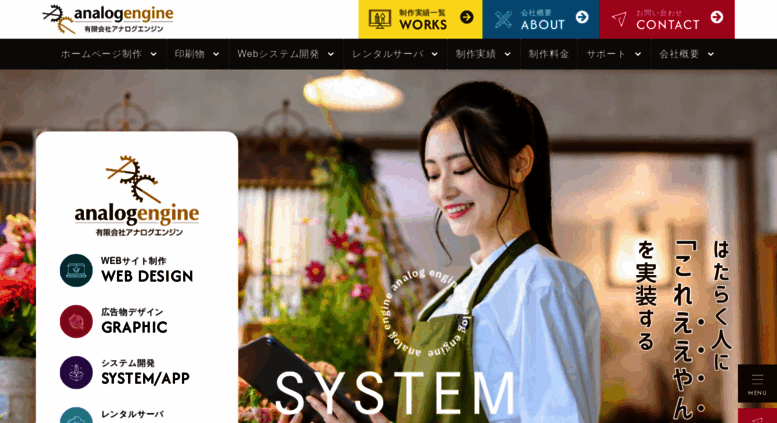
Task: Open the GRAPHIC 広告物デザイン link text
Action: click(134, 321)
